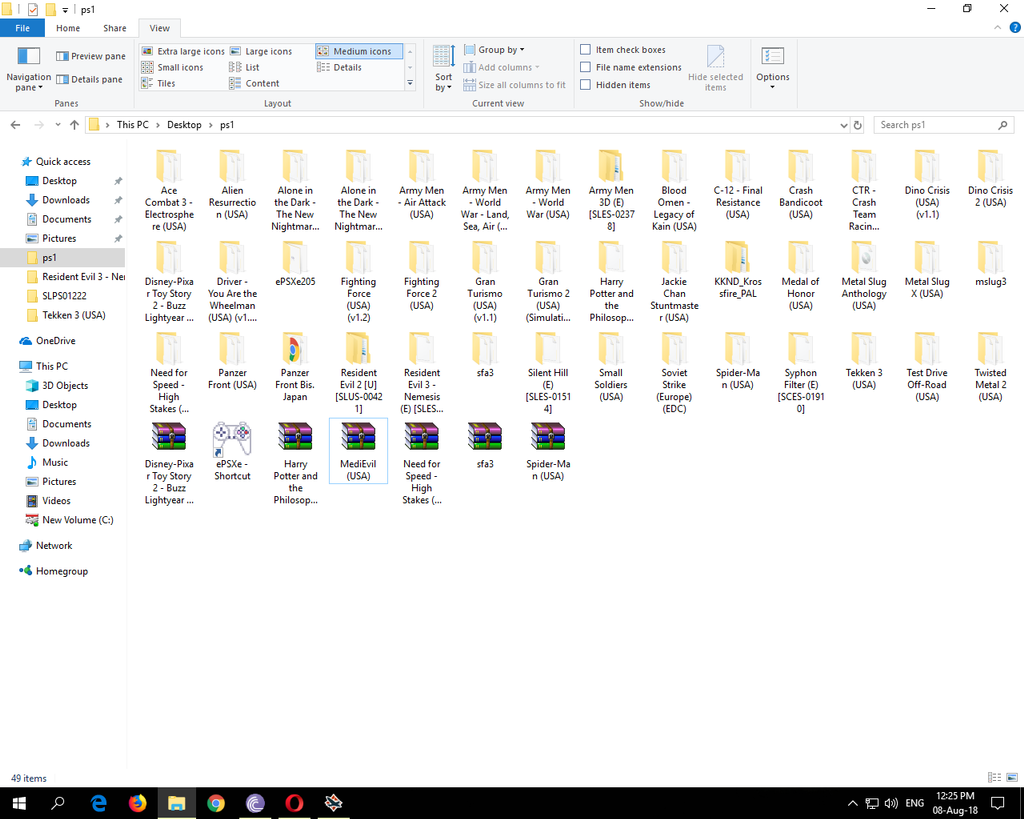
Task: Go up one folder level
Action: coord(74,125)
